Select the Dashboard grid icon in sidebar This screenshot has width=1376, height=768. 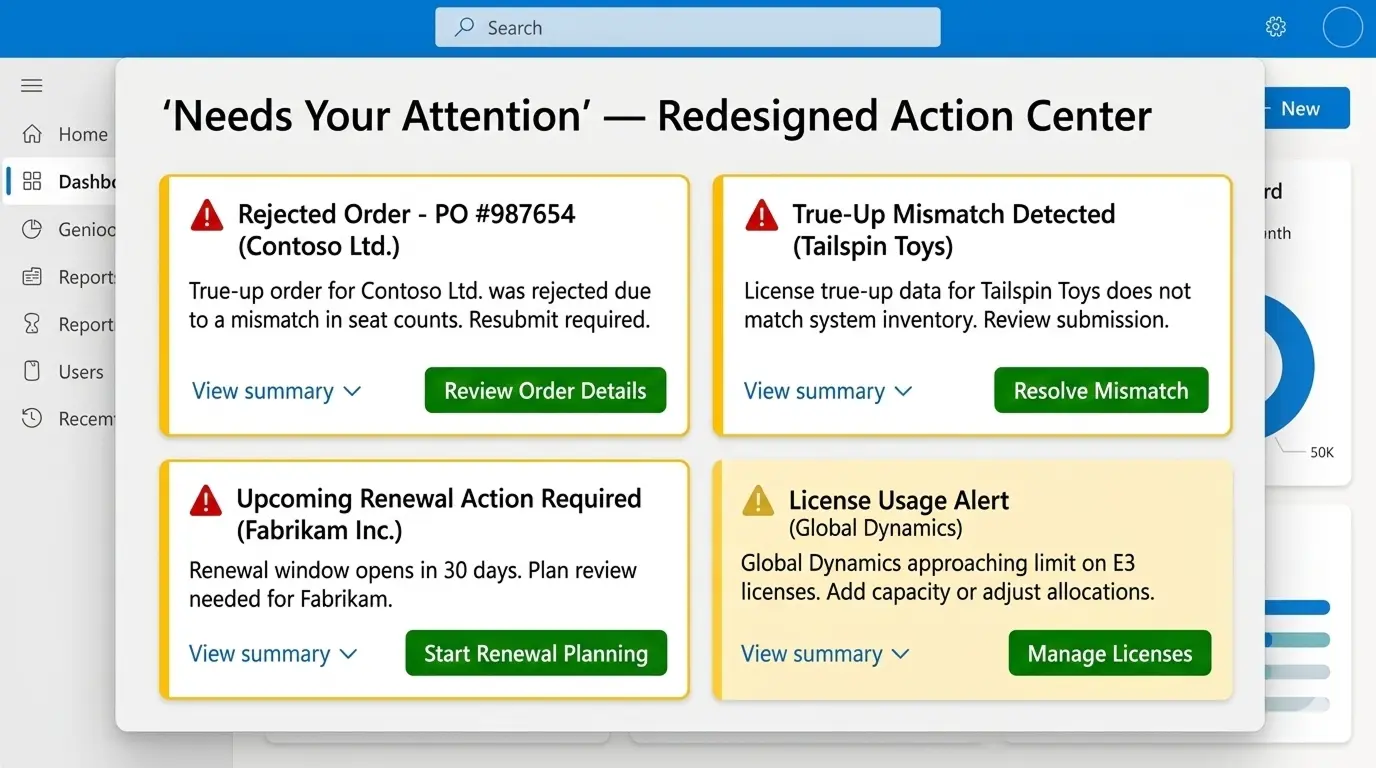[31, 181]
